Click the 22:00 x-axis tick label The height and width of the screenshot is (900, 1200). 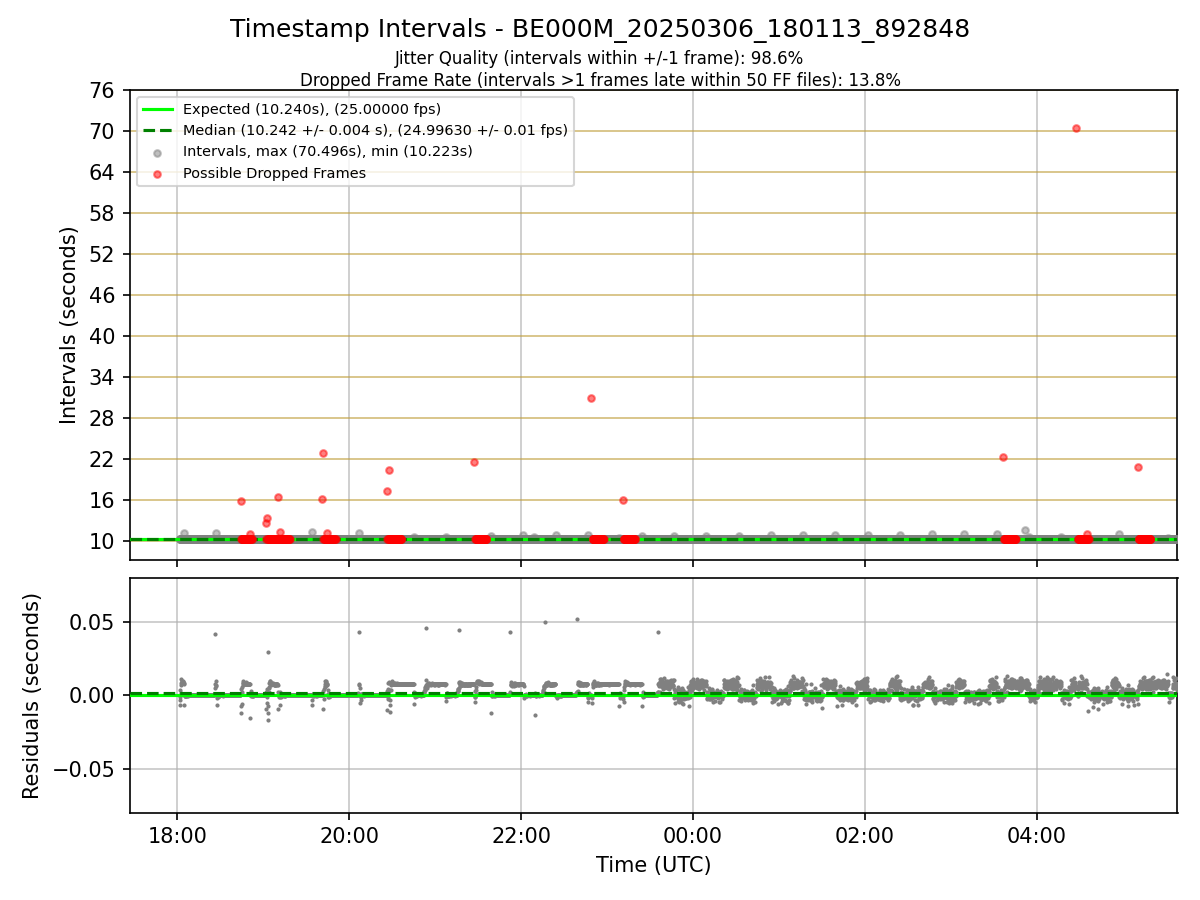click(x=521, y=834)
